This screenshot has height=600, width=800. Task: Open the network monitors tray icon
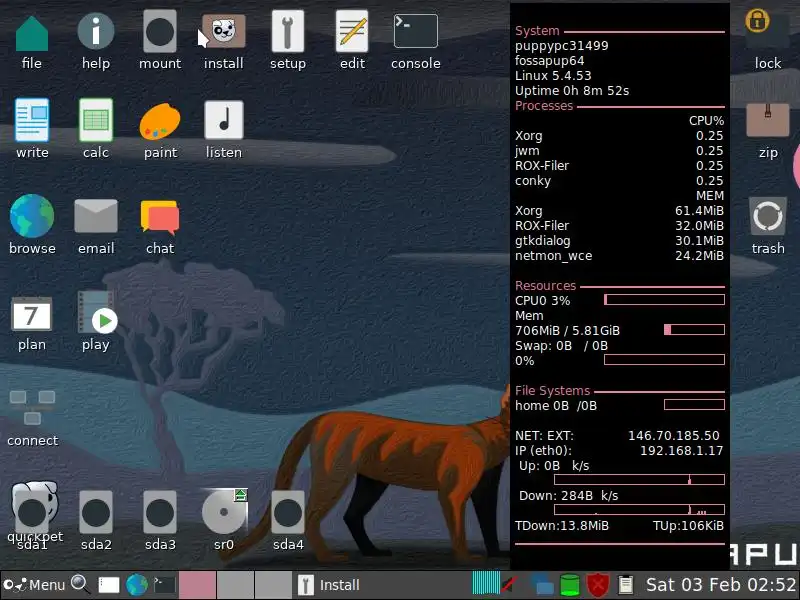tap(541, 585)
